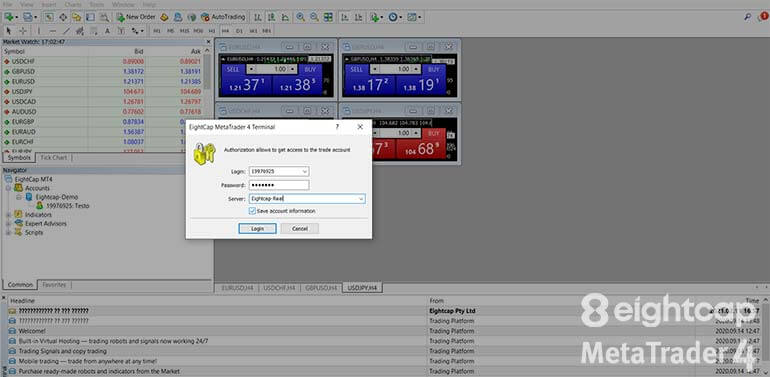The width and height of the screenshot is (770, 377).
Task: Expand the Indicators tree node
Action: tap(8, 215)
